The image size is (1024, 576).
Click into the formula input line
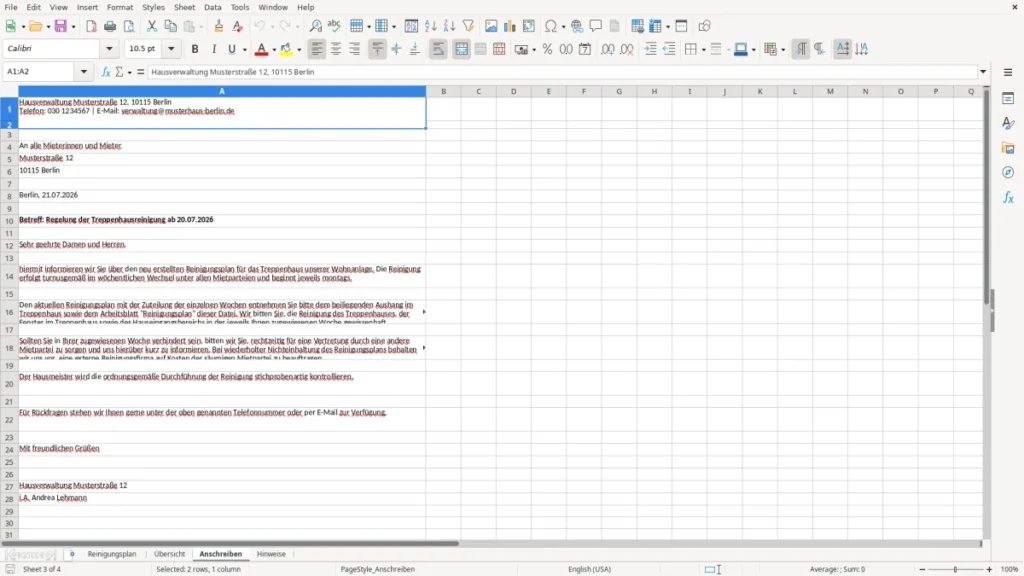(562, 72)
